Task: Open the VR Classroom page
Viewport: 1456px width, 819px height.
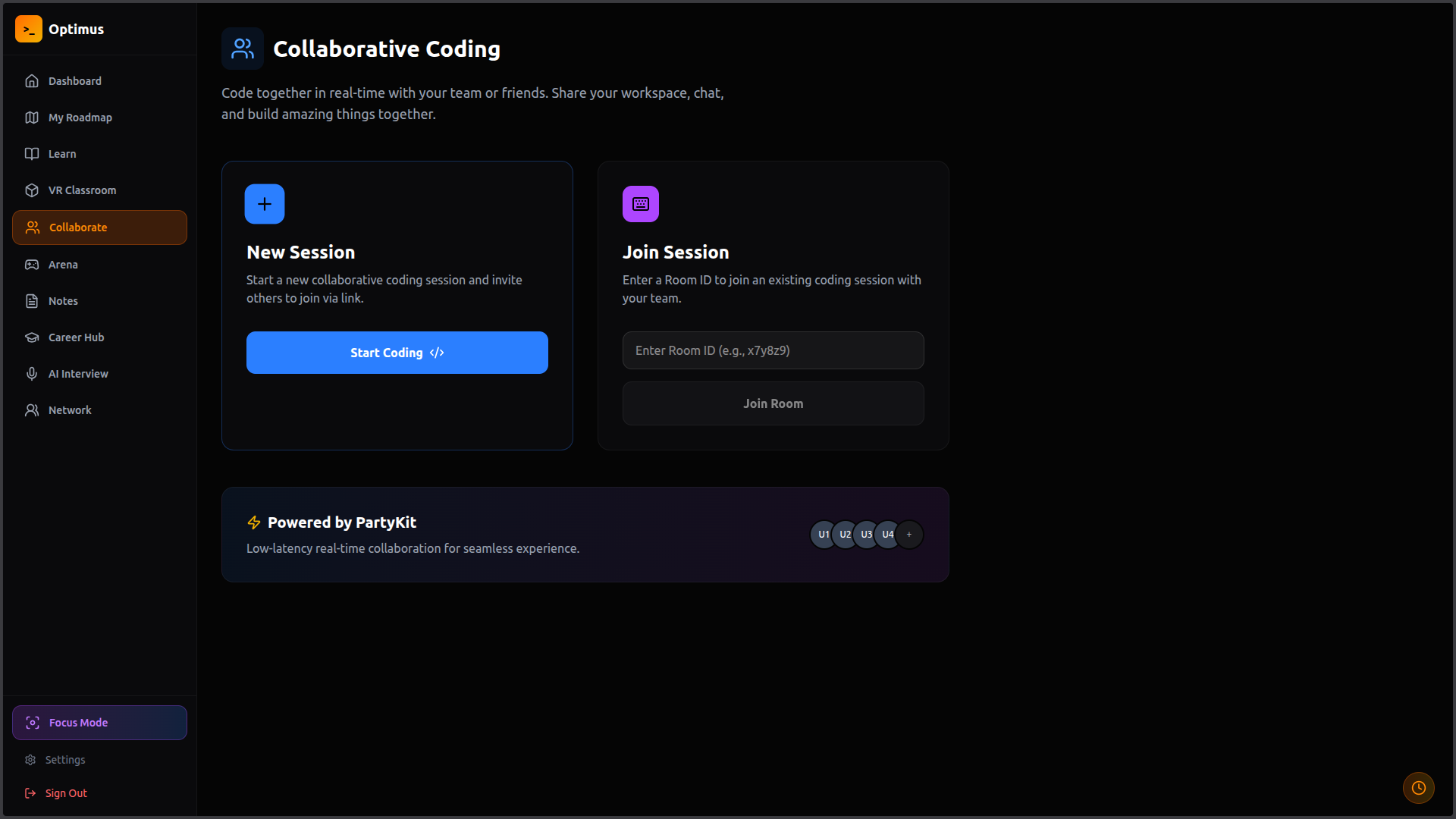Action: [x=82, y=190]
